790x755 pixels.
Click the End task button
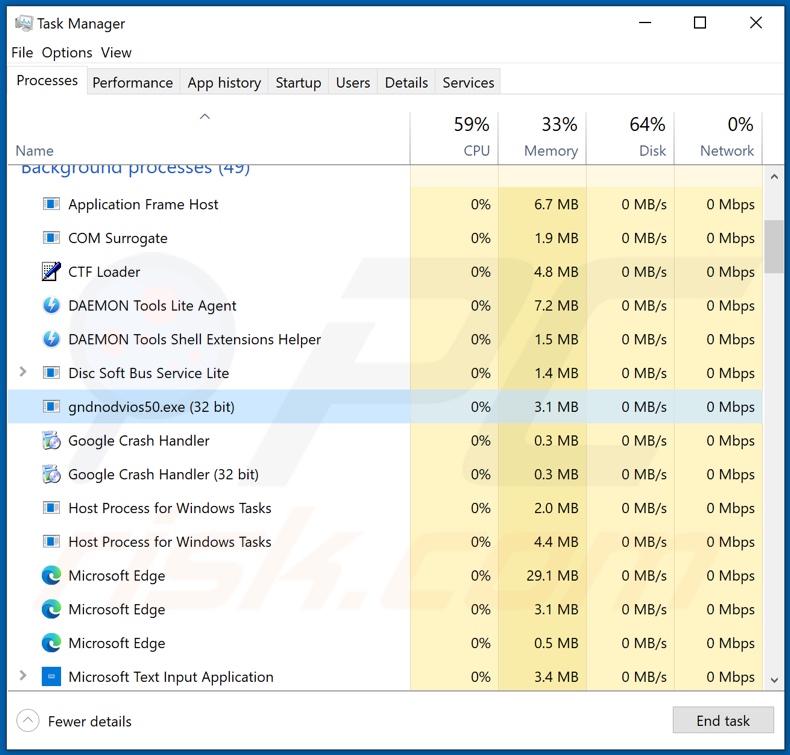tap(723, 721)
